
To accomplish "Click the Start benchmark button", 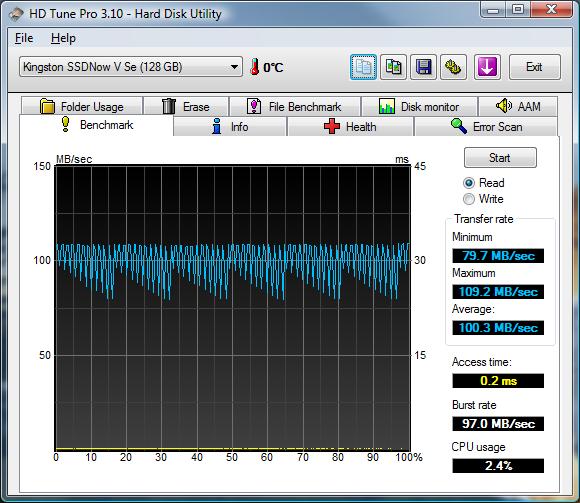I will tap(500, 158).
